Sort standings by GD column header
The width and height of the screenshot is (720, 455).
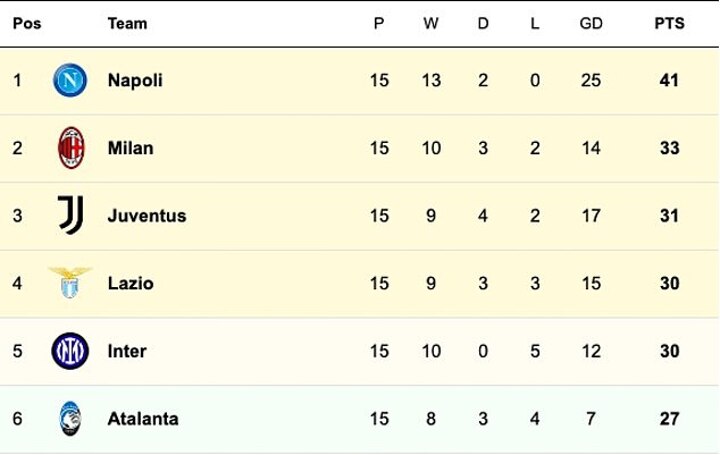point(591,23)
